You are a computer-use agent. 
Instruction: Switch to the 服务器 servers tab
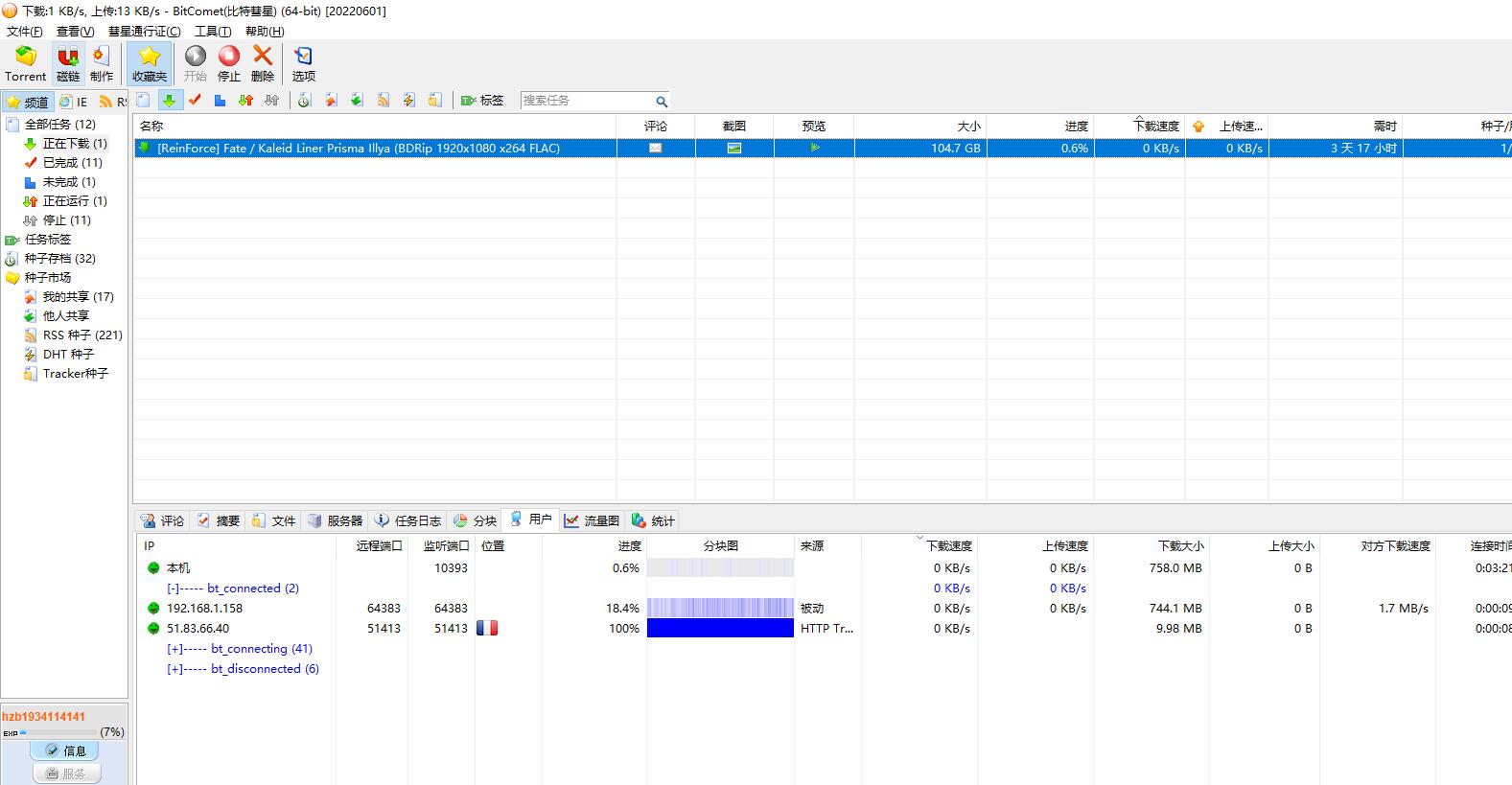pos(335,521)
